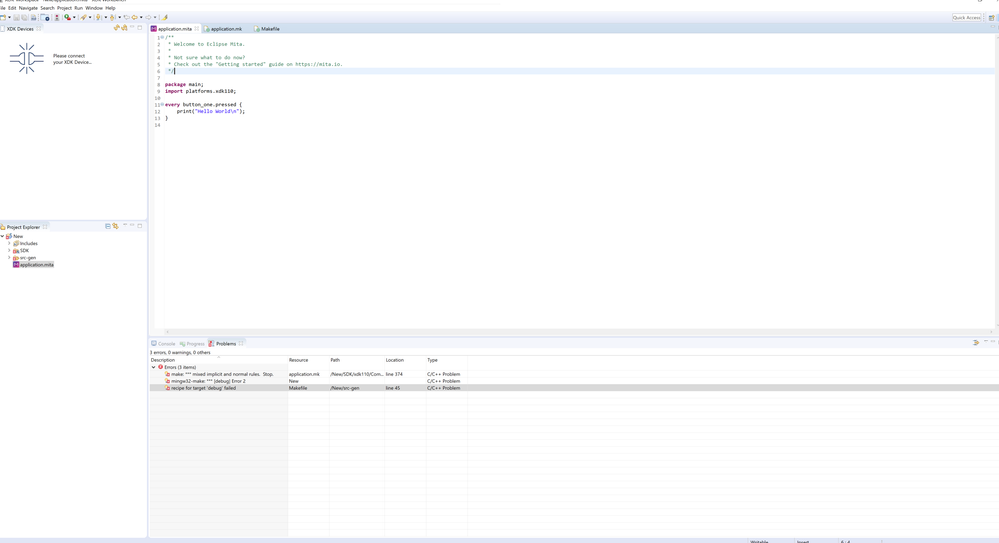Viewport: 999px width, 543px height.
Task: Click second XDK Devices view toolbar icon
Action: [x=124, y=28]
